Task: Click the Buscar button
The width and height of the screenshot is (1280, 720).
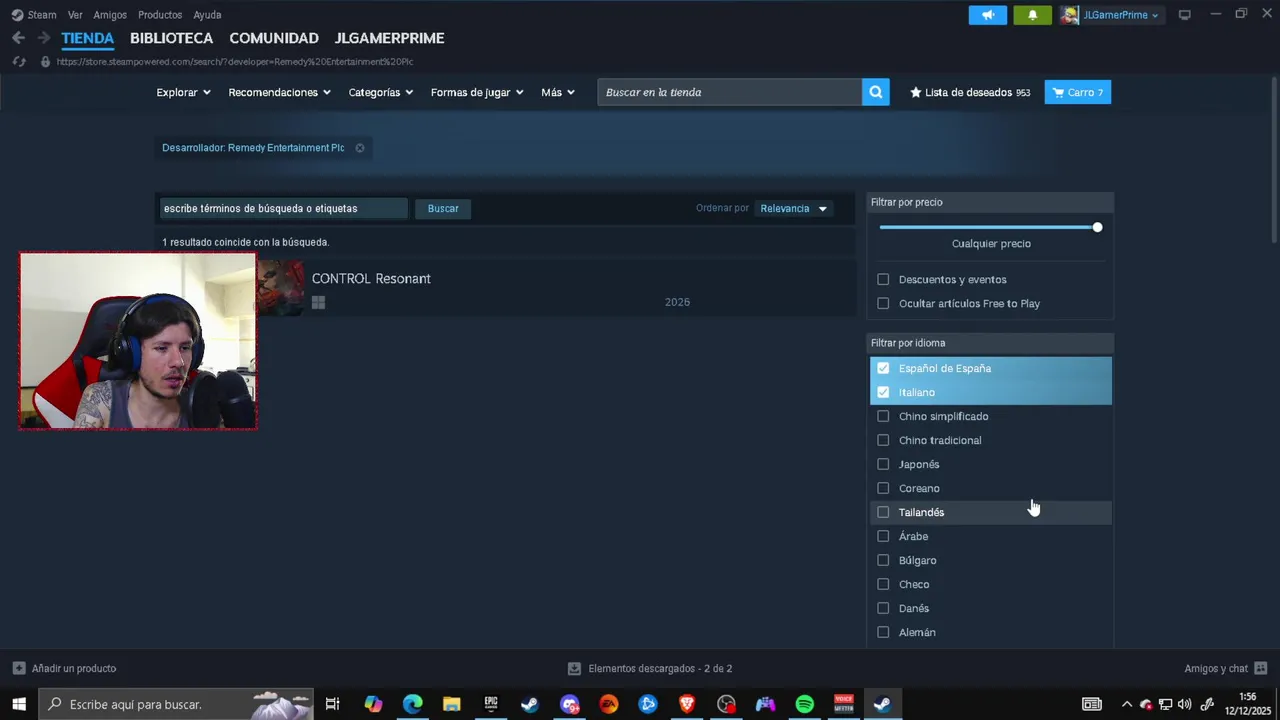Action: tap(443, 208)
